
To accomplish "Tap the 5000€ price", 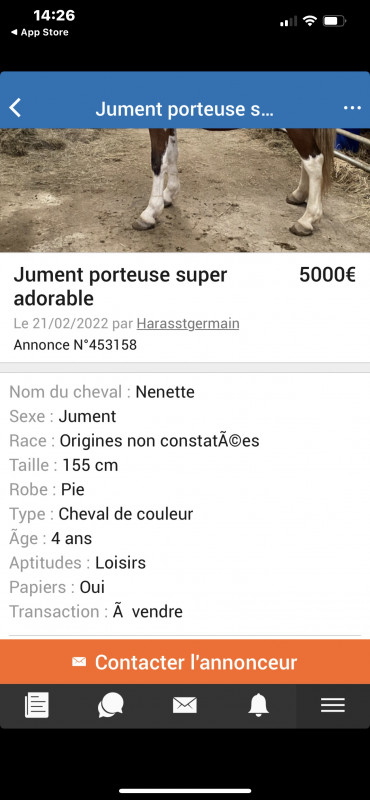I will [x=327, y=275].
